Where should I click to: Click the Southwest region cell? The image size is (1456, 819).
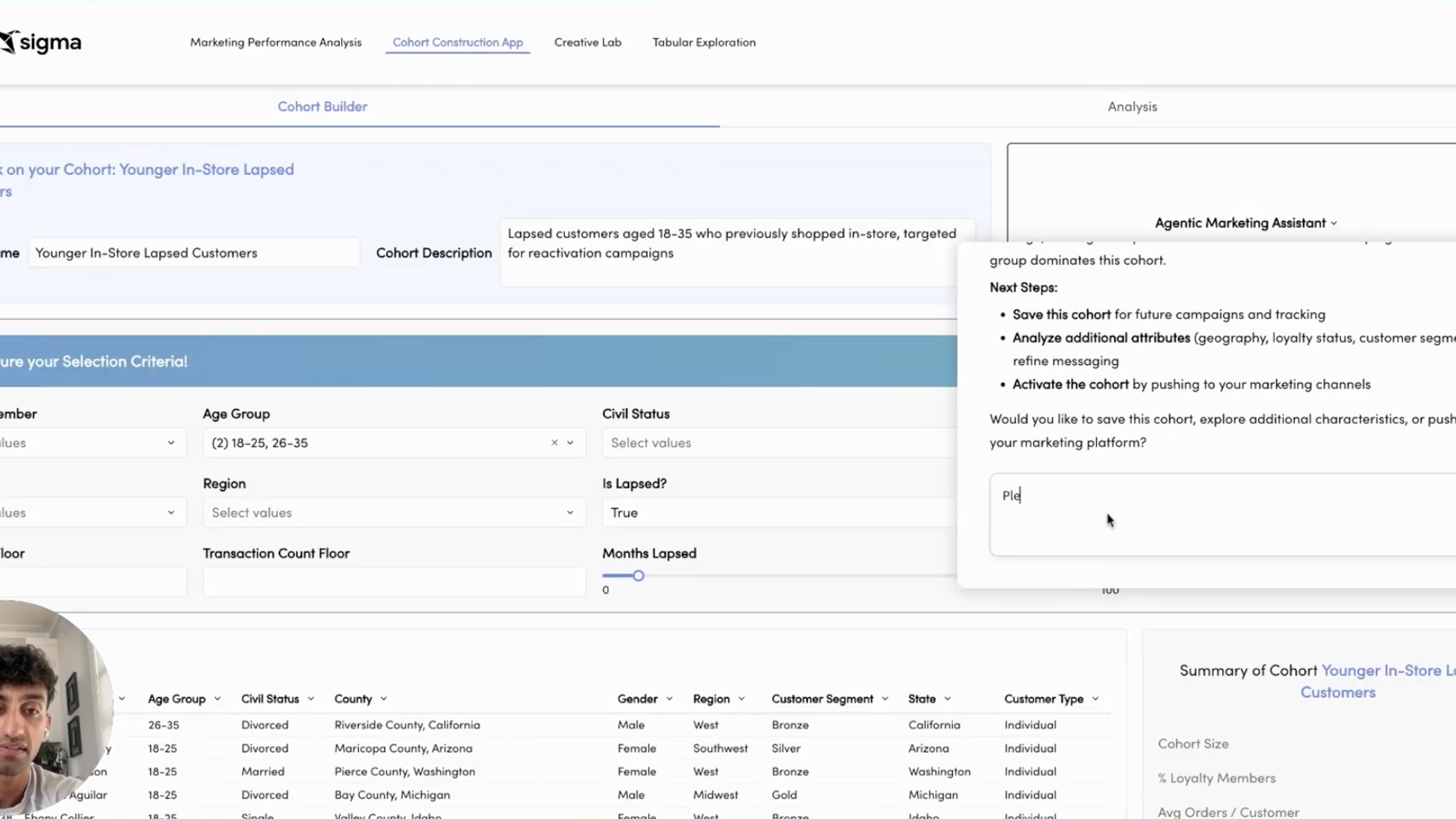pyautogui.click(x=720, y=748)
